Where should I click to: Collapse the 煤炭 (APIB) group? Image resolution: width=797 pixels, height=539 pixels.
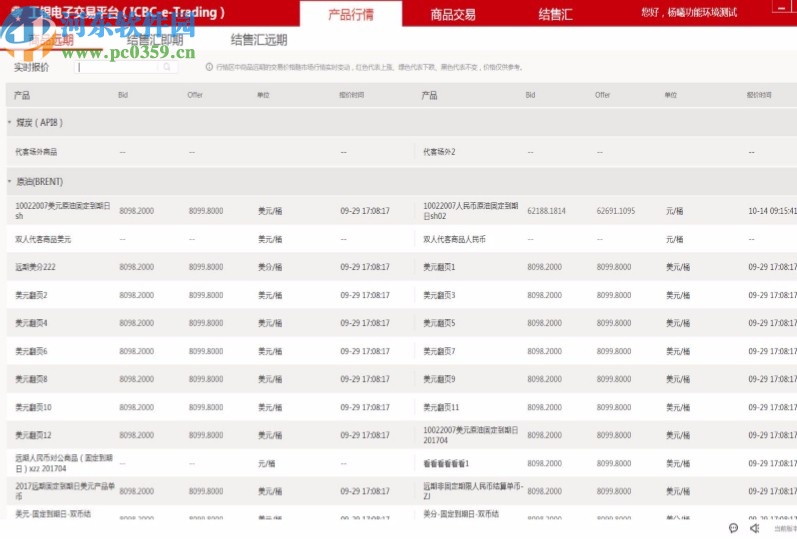pyautogui.click(x=10, y=123)
